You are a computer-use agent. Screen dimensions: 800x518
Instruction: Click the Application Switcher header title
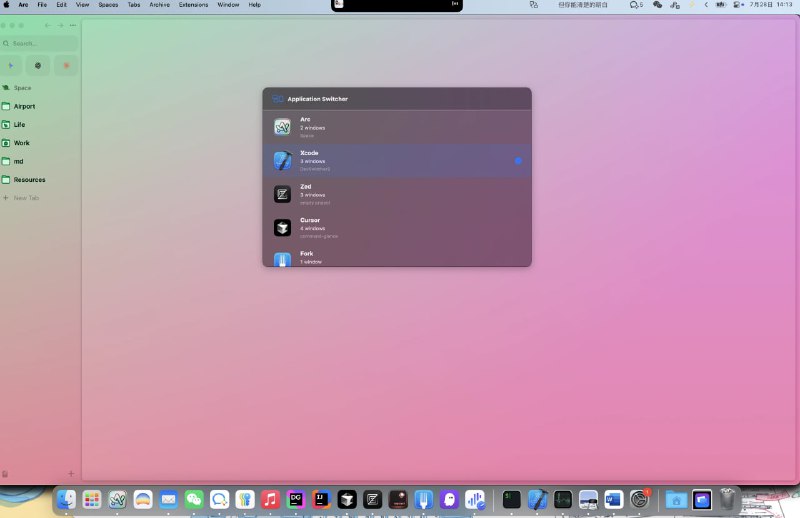[x=317, y=99]
